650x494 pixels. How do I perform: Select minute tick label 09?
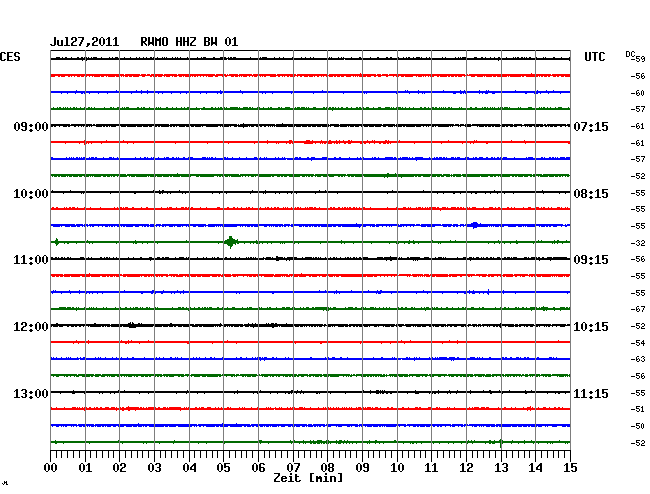(362, 468)
